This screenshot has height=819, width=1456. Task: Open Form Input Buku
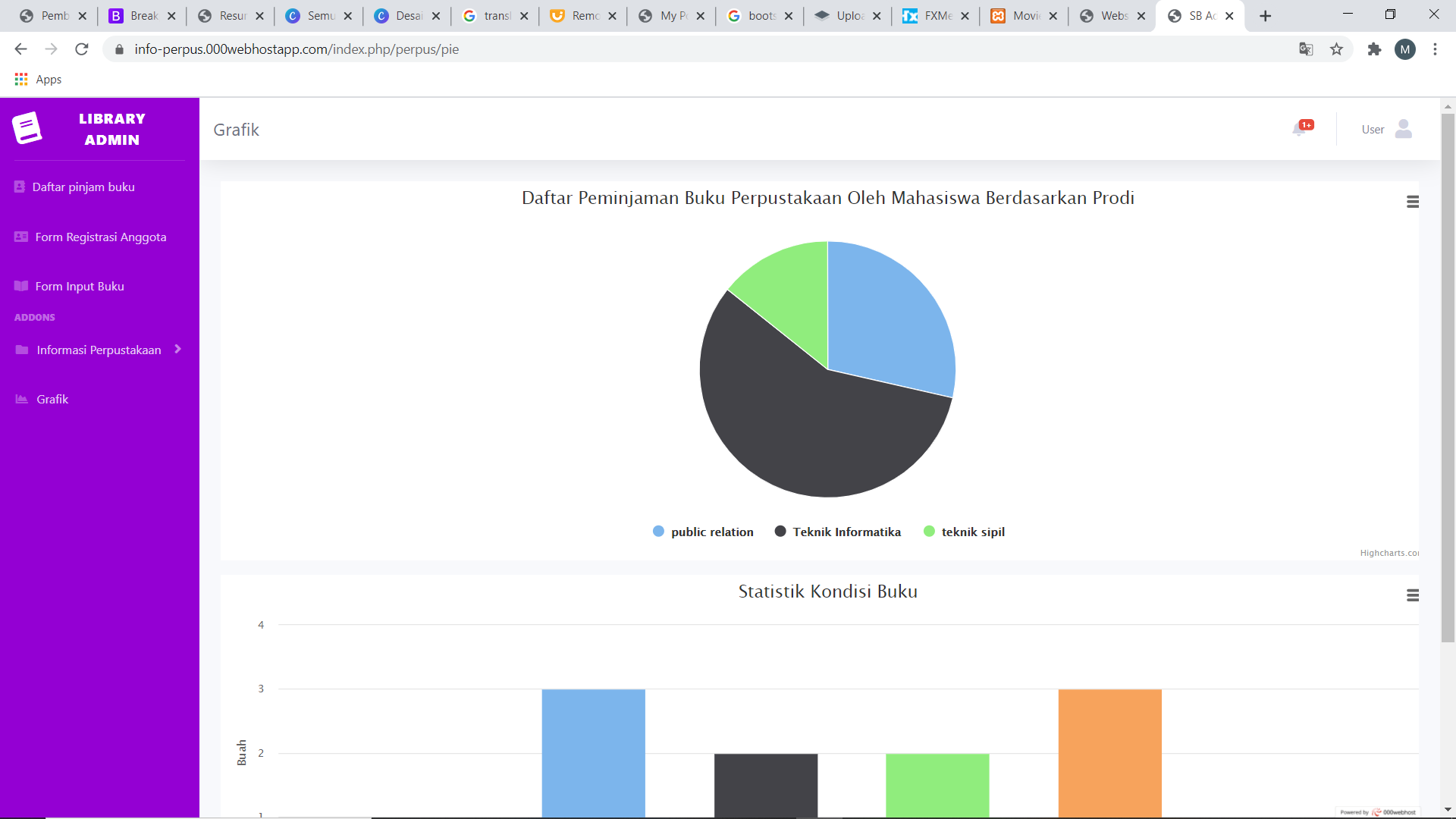click(80, 286)
